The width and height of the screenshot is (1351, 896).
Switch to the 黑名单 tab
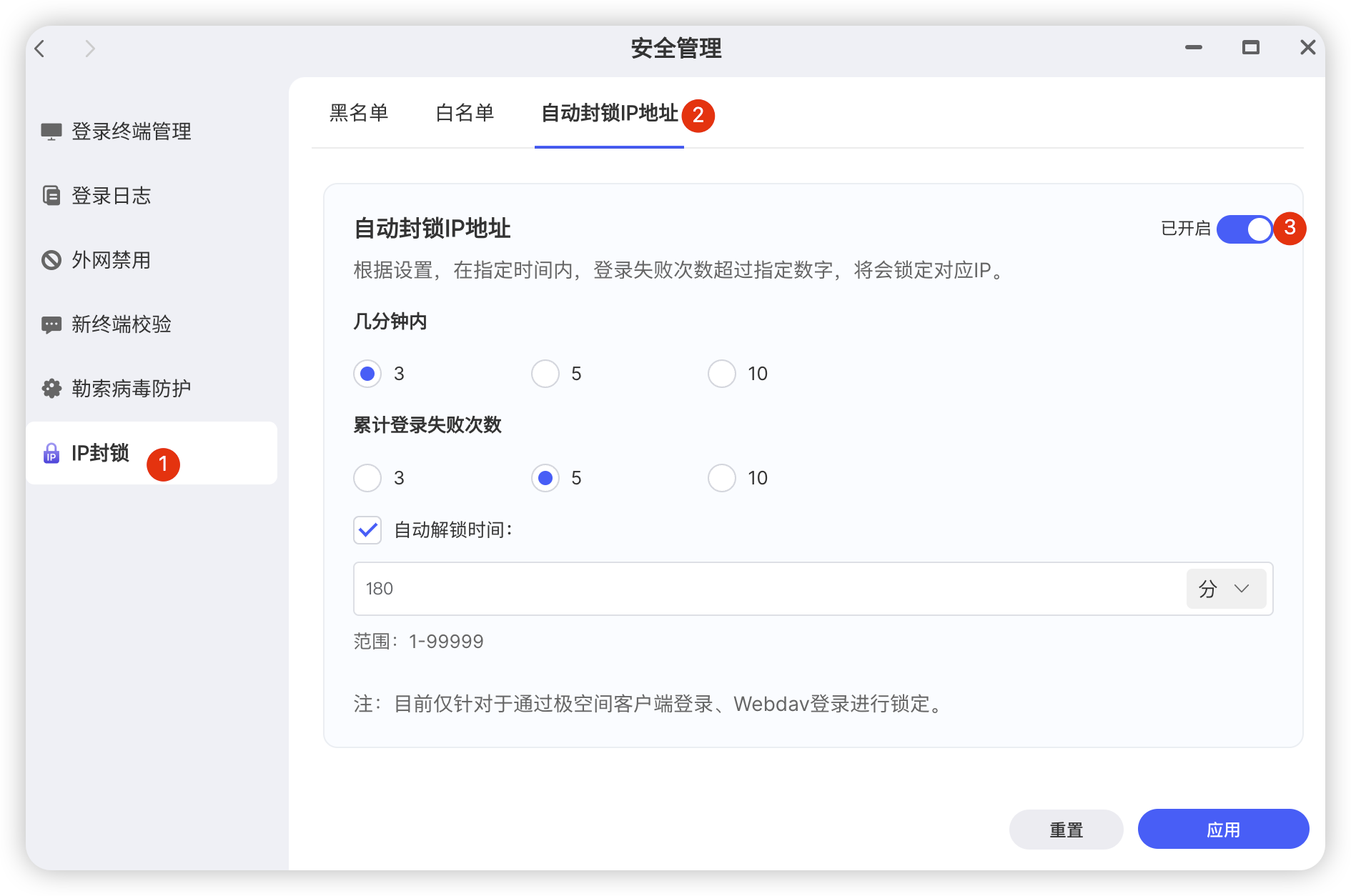pos(359,113)
